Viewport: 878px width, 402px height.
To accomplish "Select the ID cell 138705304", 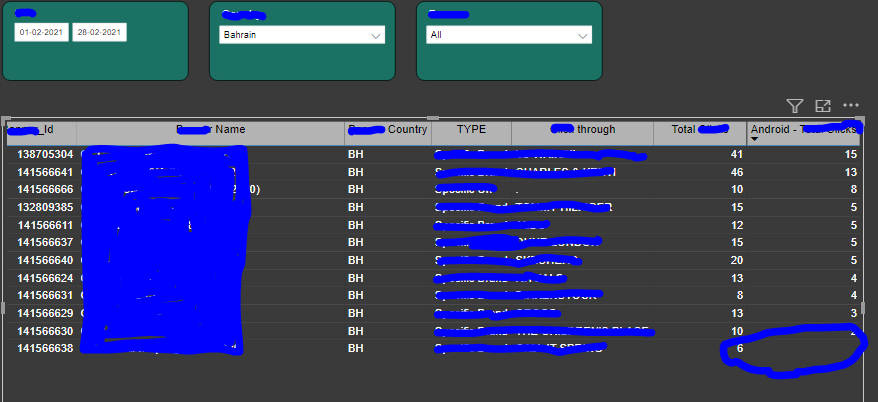I will [x=45, y=155].
